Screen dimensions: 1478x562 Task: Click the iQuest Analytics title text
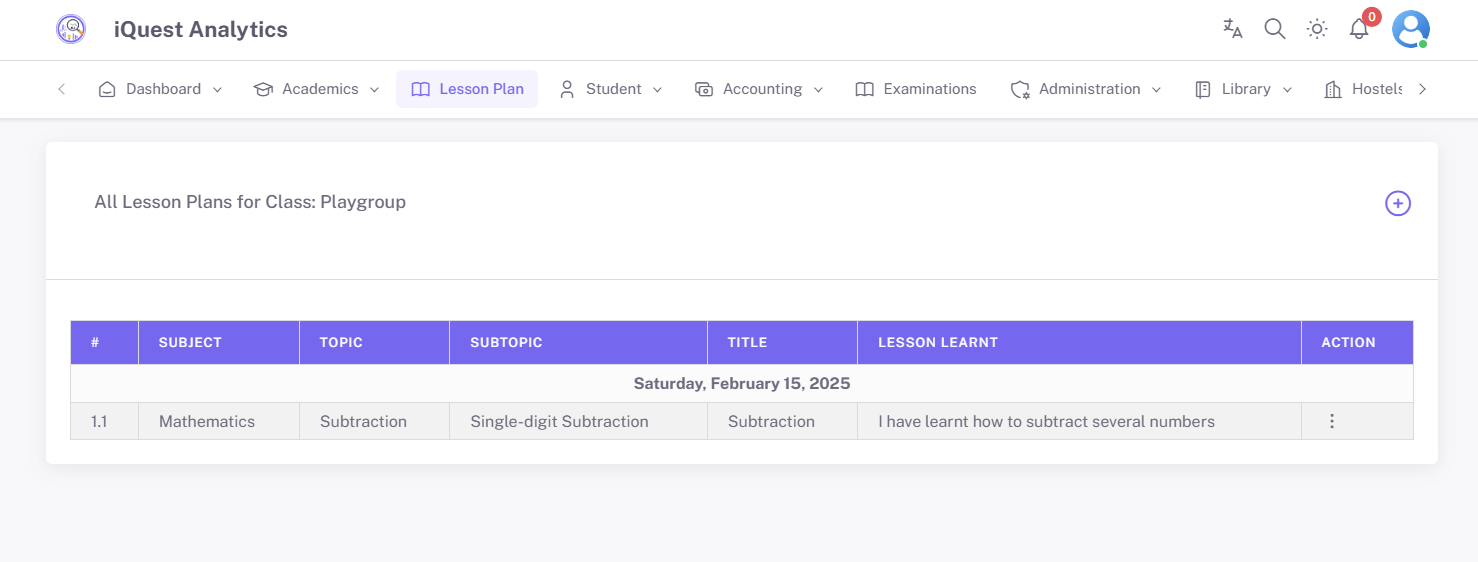[x=200, y=30]
